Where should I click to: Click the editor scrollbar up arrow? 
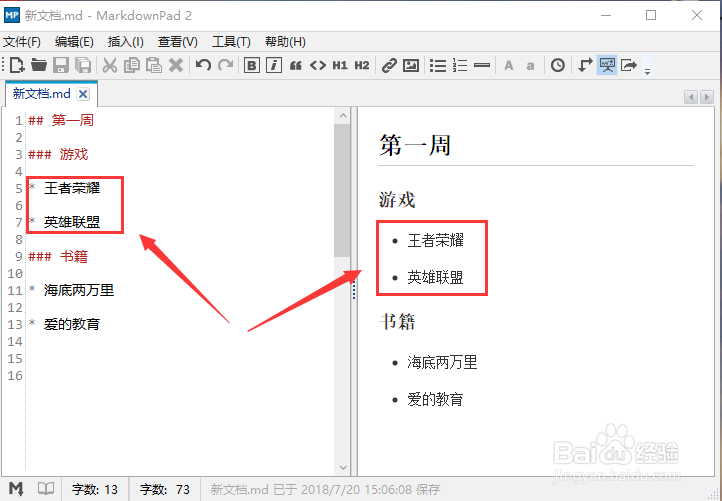coord(343,116)
